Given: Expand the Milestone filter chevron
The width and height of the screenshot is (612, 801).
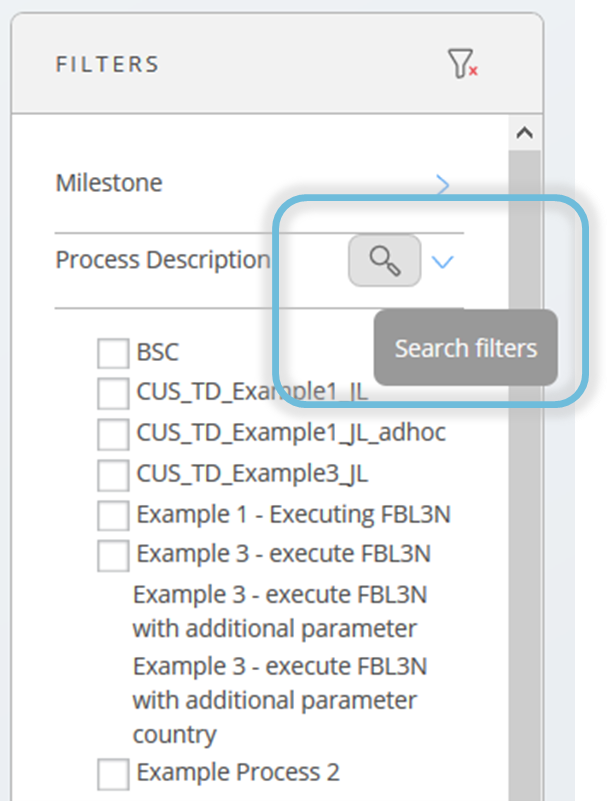Looking at the screenshot, I should 442,184.
